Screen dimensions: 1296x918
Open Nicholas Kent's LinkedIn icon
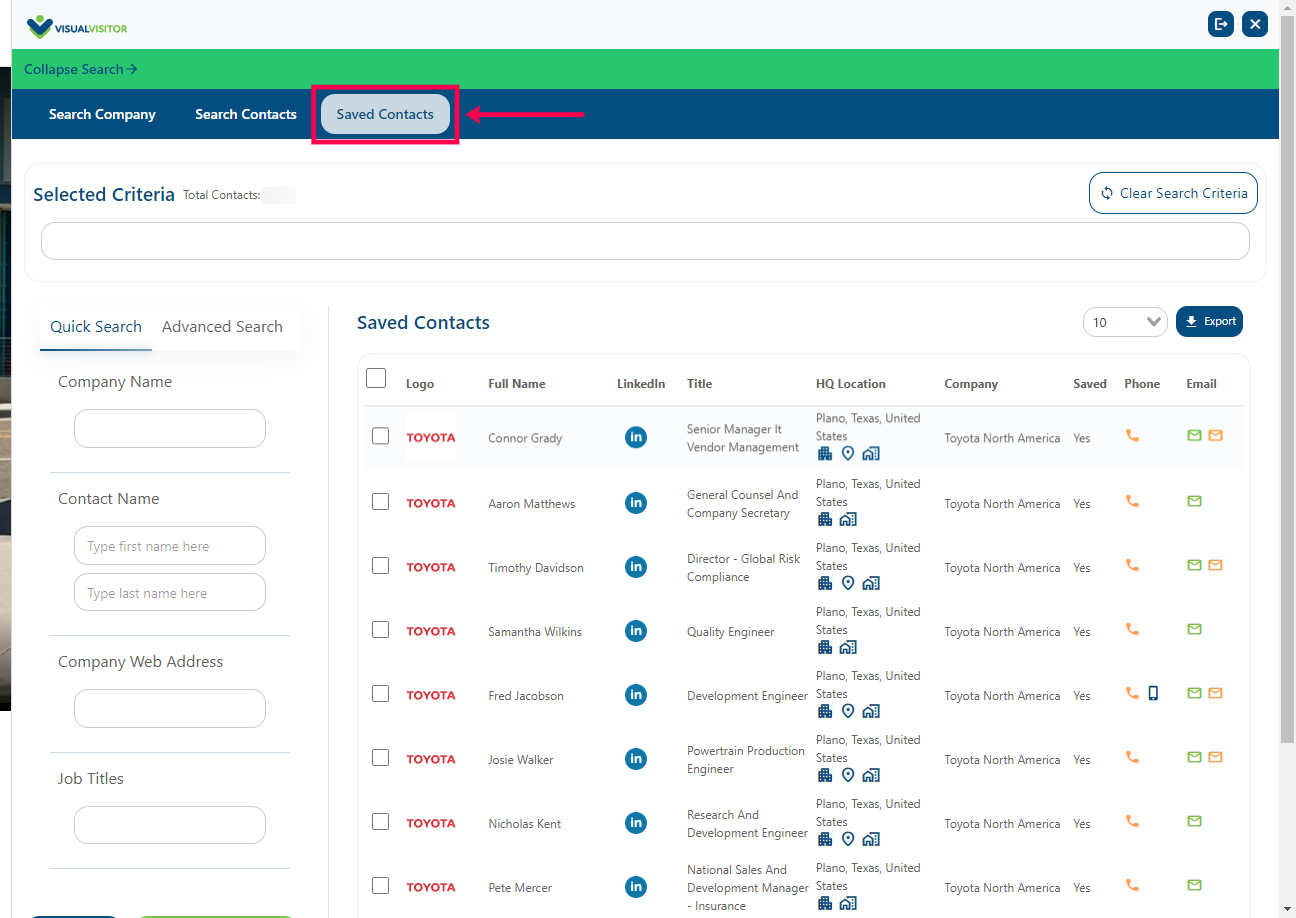pyautogui.click(x=635, y=823)
